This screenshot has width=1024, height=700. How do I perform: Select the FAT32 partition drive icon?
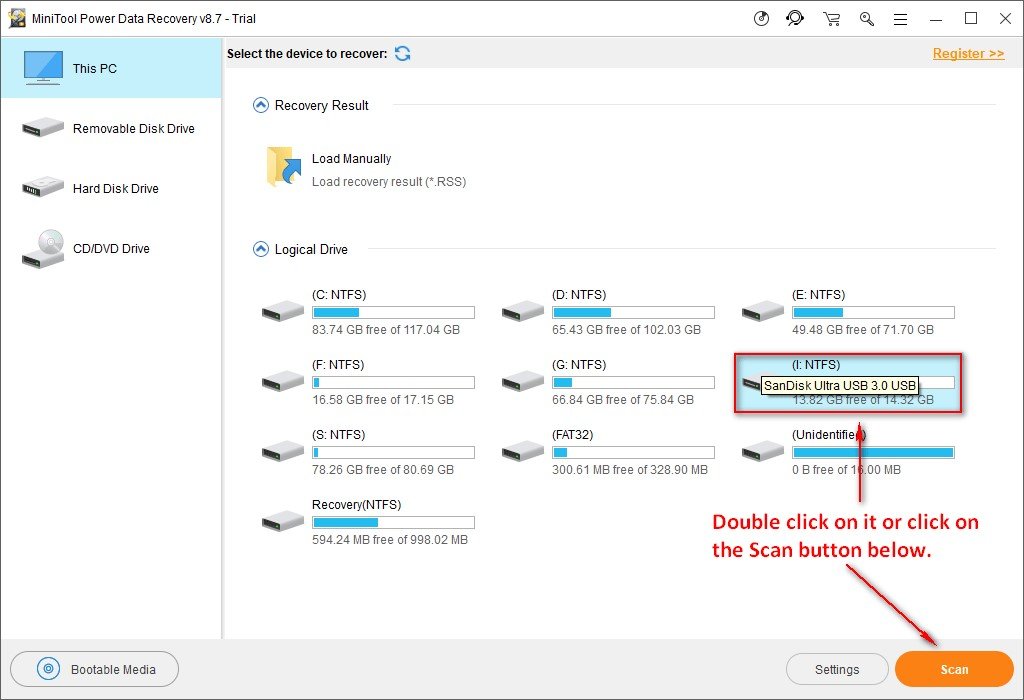click(x=522, y=451)
